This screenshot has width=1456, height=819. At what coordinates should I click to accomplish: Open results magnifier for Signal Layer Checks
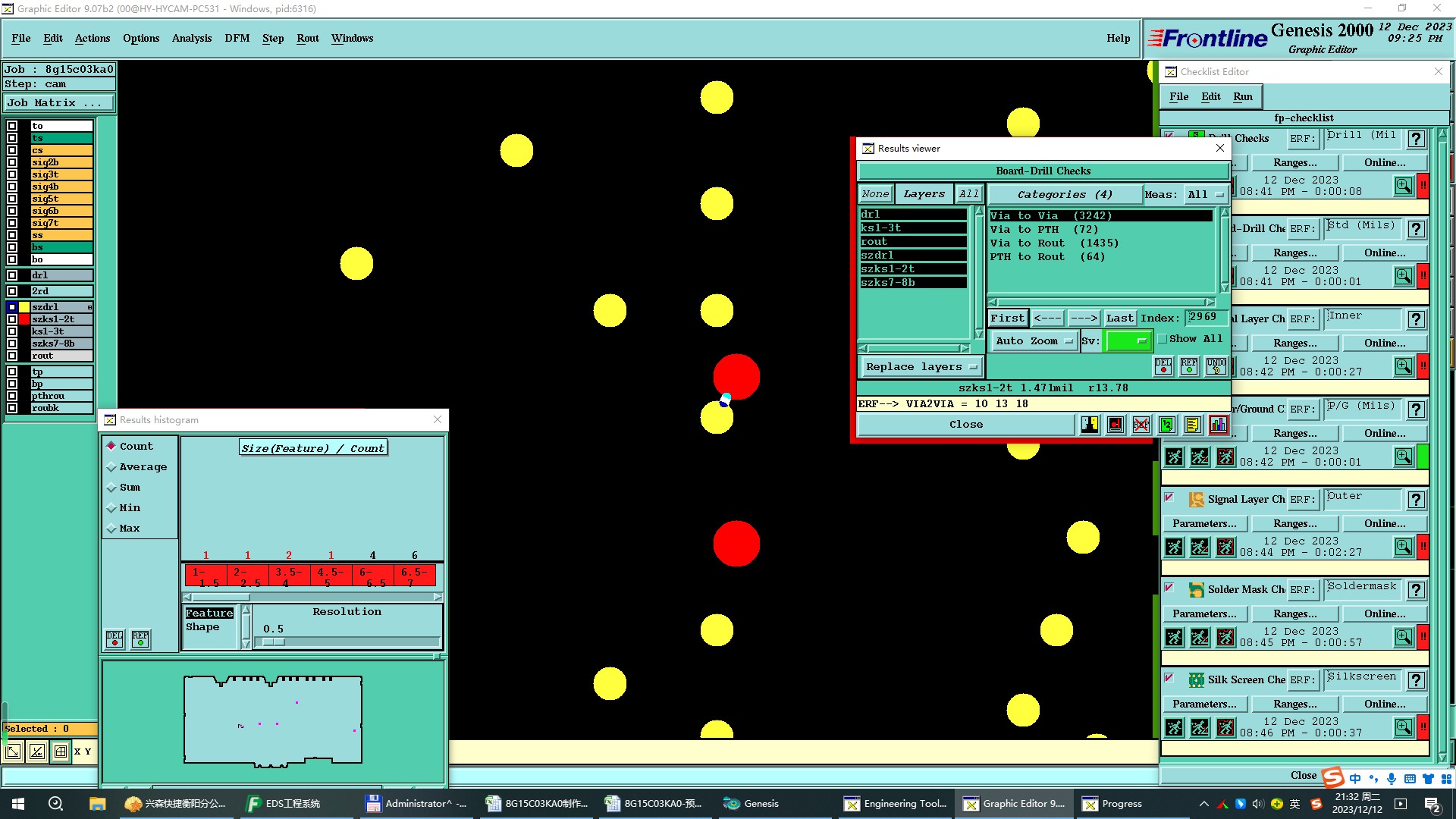click(x=1404, y=547)
